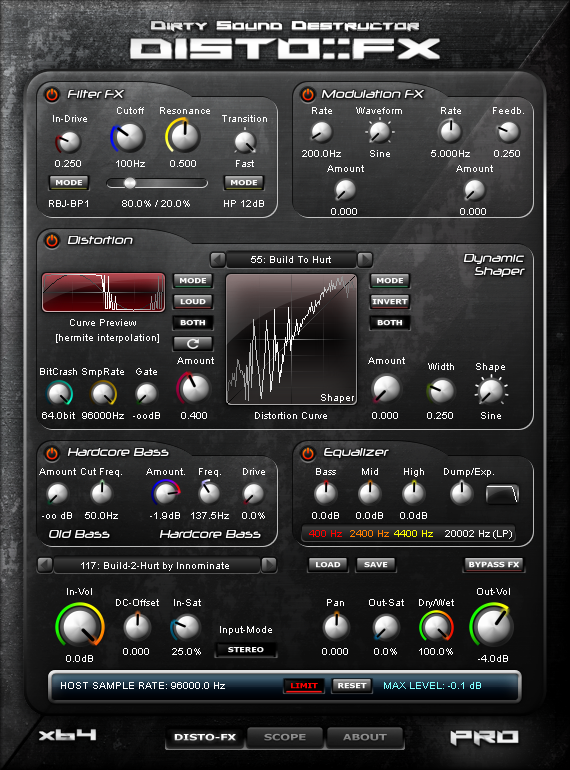Toggle the Dynamic Shaper BOTH button

(x=390, y=323)
